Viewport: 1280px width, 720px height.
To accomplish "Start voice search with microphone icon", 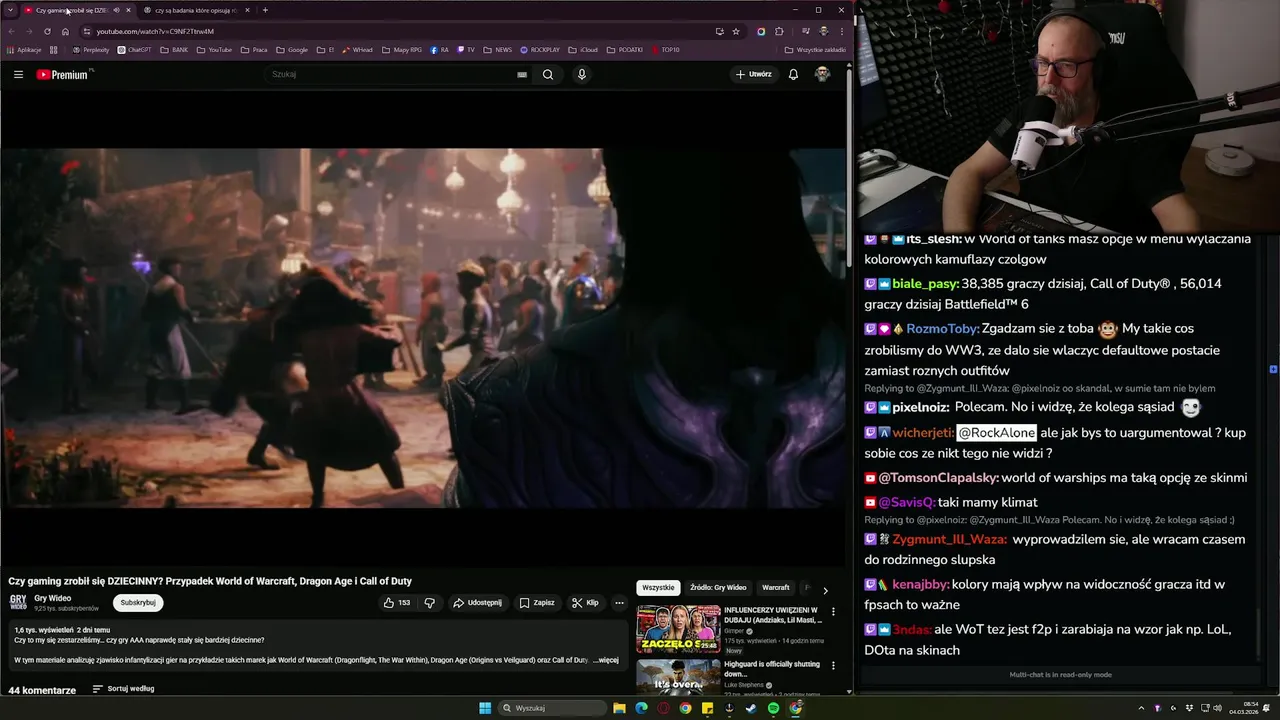I will 582,74.
